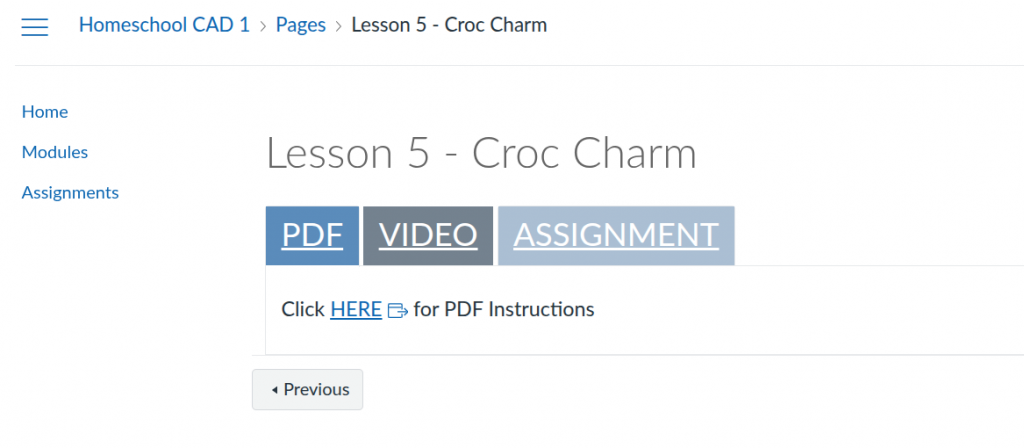Click the left arrow icon in Previous button
Screen dimensions: 1024x448
click(x=274, y=390)
